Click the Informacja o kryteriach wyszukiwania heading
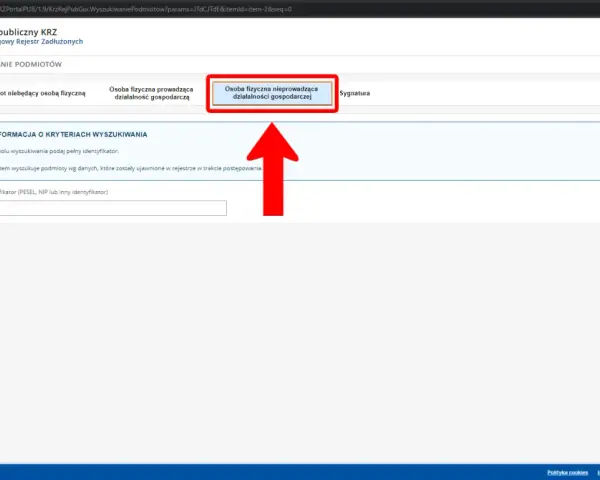 73,134
